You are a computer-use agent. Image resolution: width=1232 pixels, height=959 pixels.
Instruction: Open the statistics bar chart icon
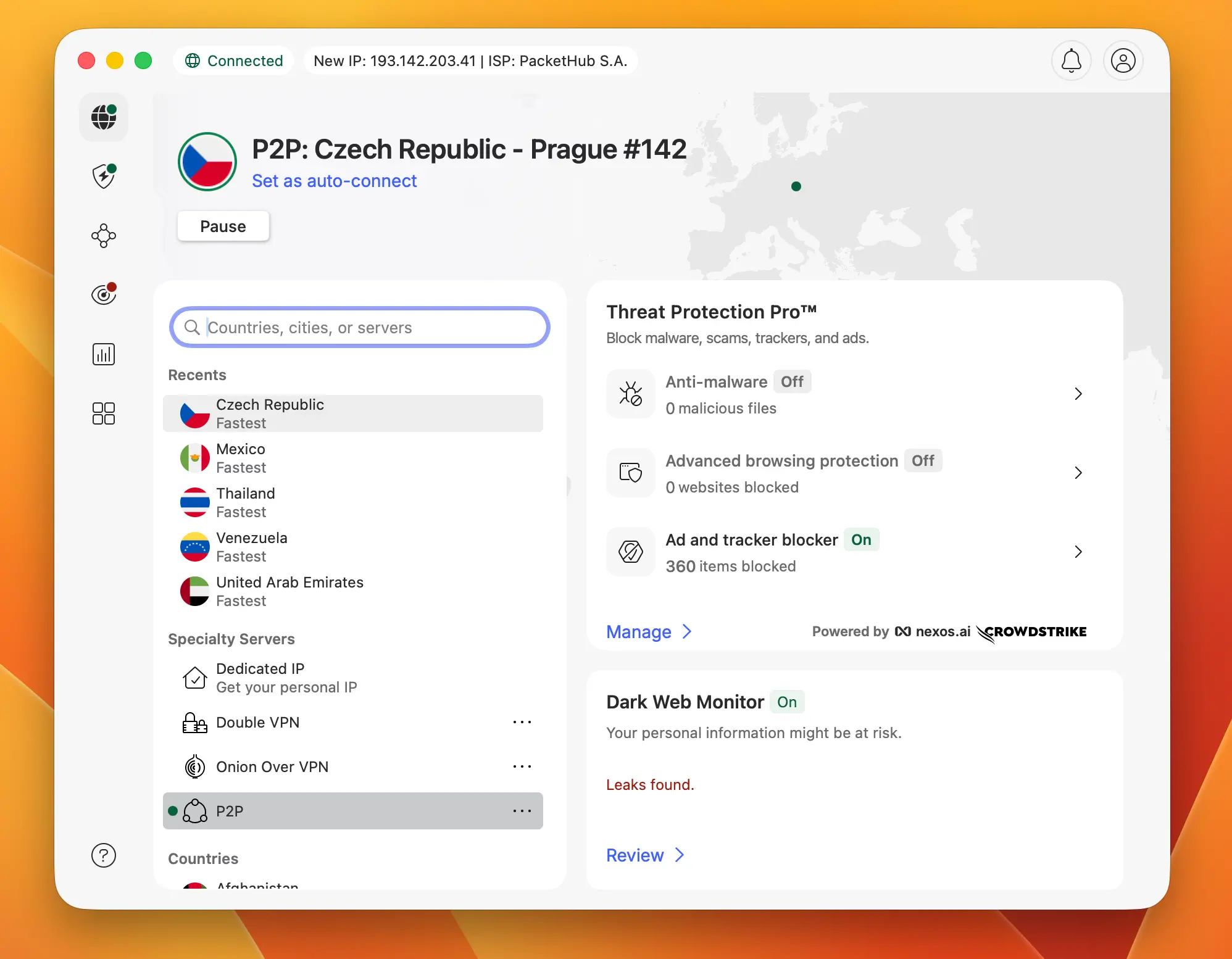tap(104, 354)
